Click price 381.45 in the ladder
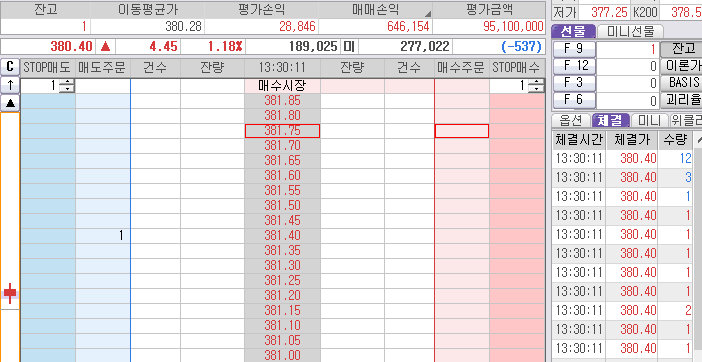This screenshot has height=362, width=702. tap(282, 221)
